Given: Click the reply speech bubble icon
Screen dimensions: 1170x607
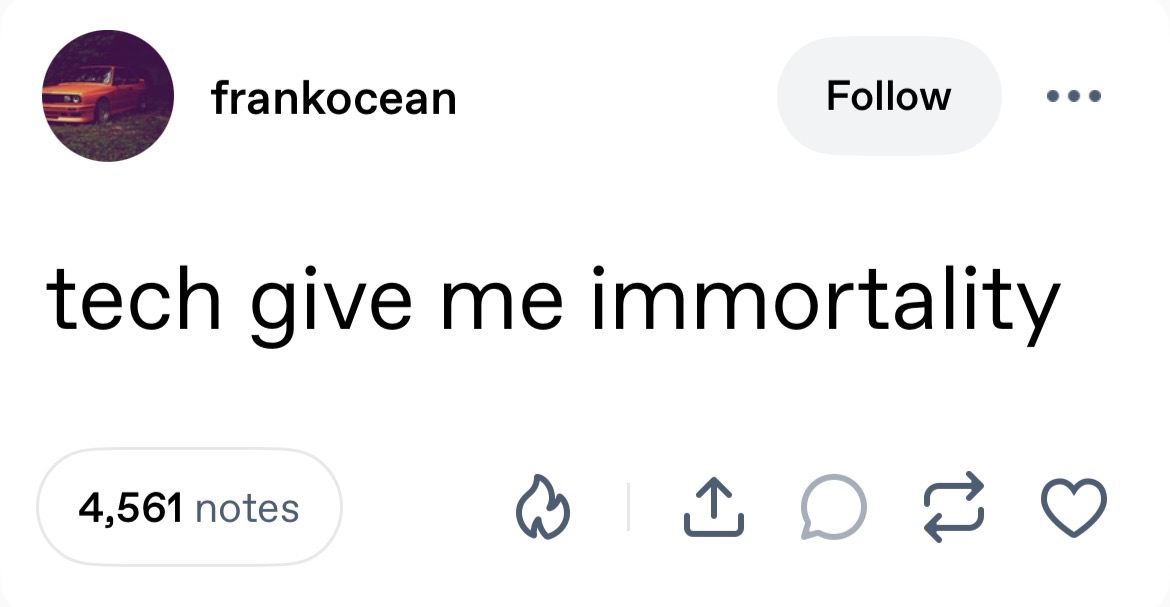Looking at the screenshot, I should (x=830, y=507).
